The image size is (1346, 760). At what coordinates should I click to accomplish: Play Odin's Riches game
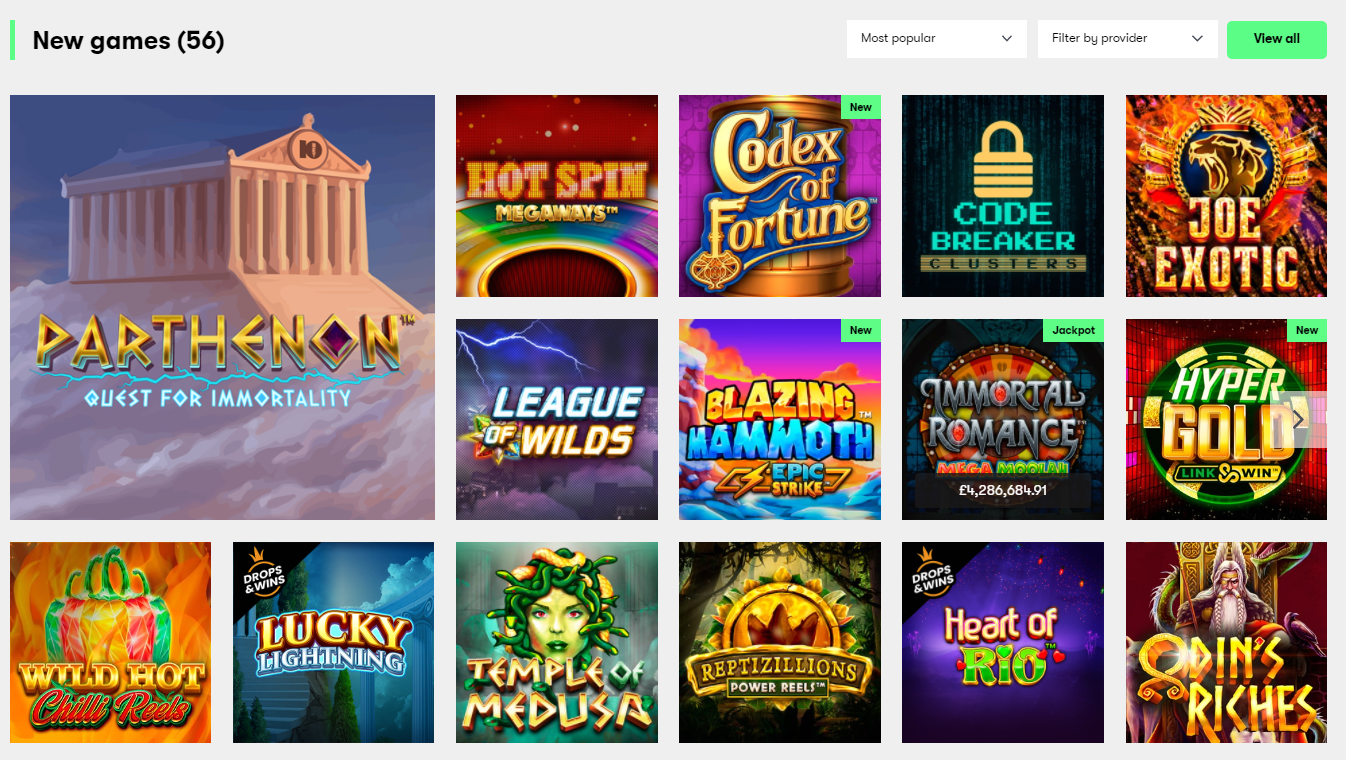click(x=1226, y=642)
